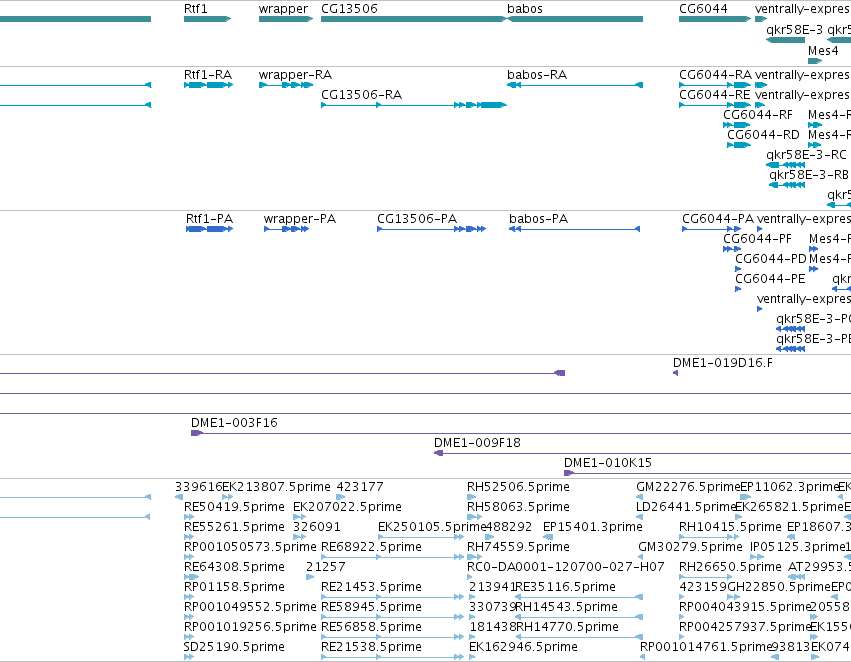Click the CG6044-RA transcript label
The width and height of the screenshot is (851, 662).
[x=715, y=75]
